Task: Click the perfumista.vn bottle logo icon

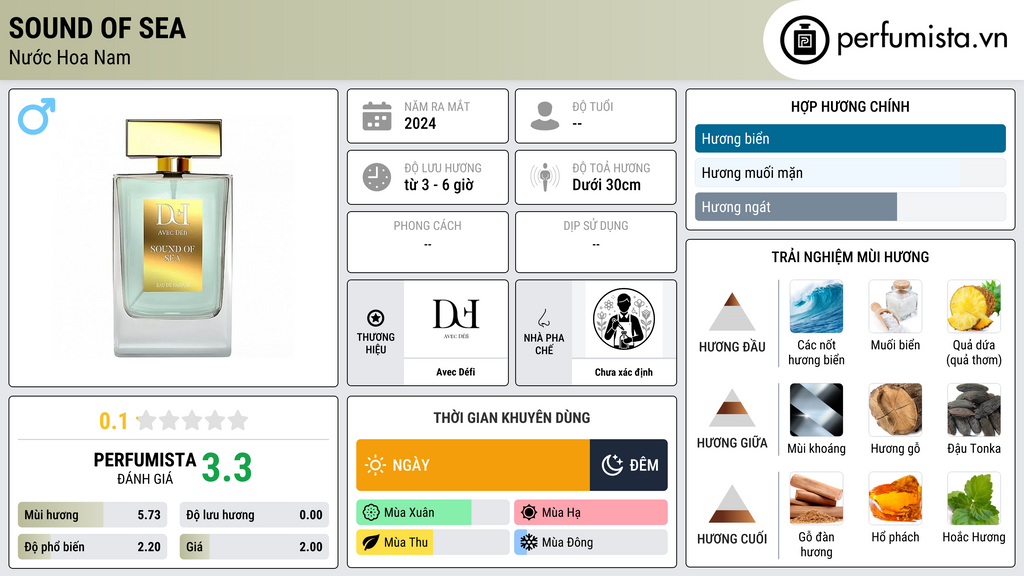Action: [805, 40]
